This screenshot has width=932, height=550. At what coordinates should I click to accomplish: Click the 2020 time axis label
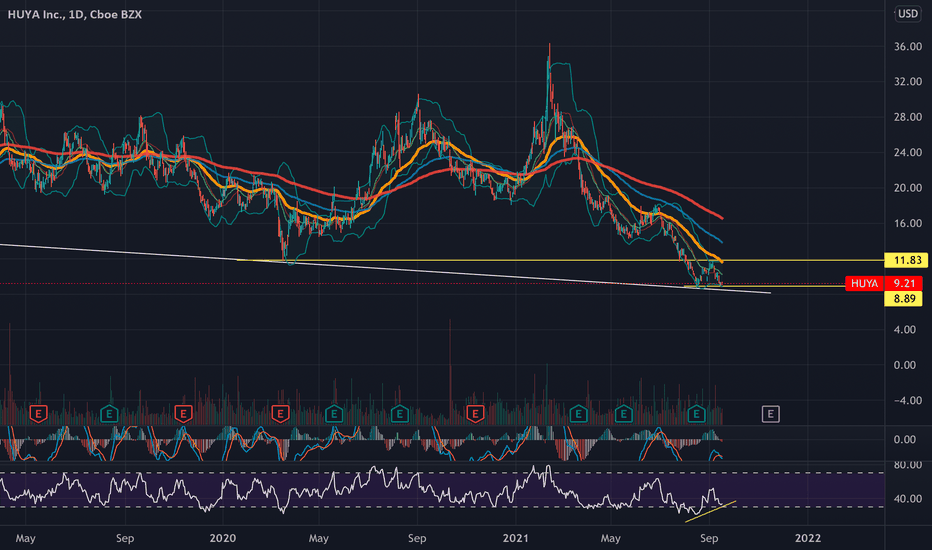click(x=222, y=538)
